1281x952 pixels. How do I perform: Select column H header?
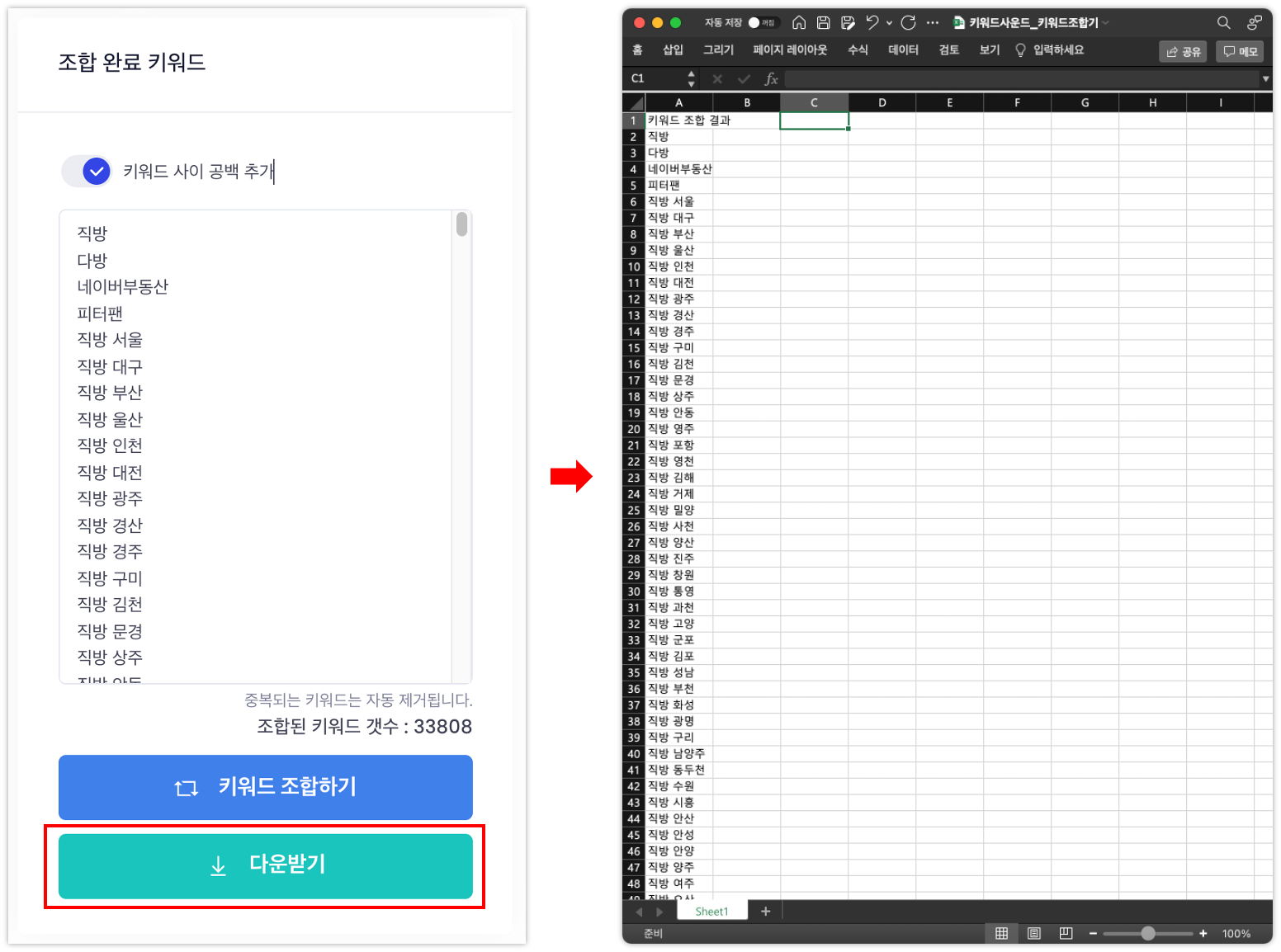(1153, 103)
